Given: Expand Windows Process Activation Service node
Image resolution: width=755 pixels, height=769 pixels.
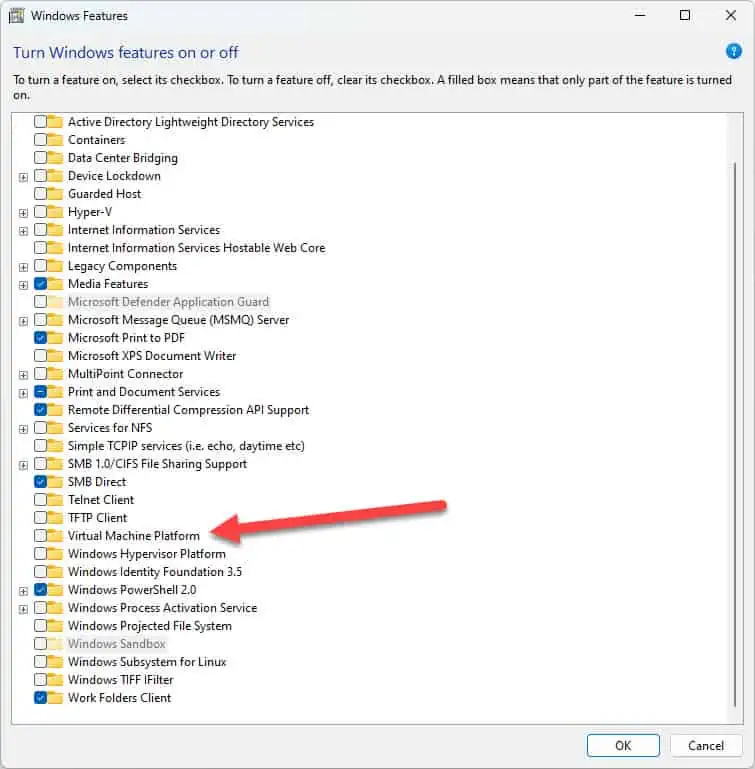Looking at the screenshot, I should 23,609.
